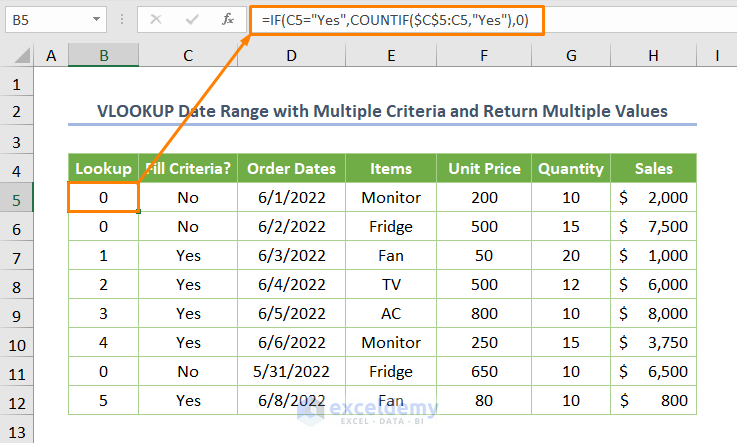Select cell containing 5/31/2022
This screenshot has height=443, width=737.
[x=291, y=371]
